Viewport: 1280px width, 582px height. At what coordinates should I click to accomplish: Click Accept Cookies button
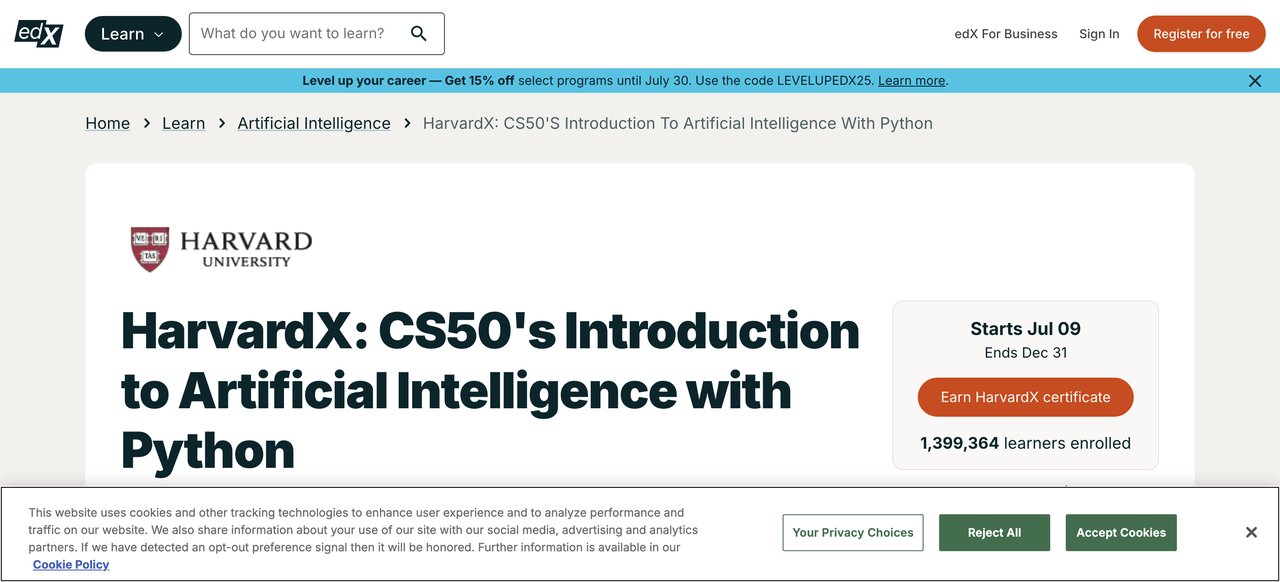(1121, 533)
